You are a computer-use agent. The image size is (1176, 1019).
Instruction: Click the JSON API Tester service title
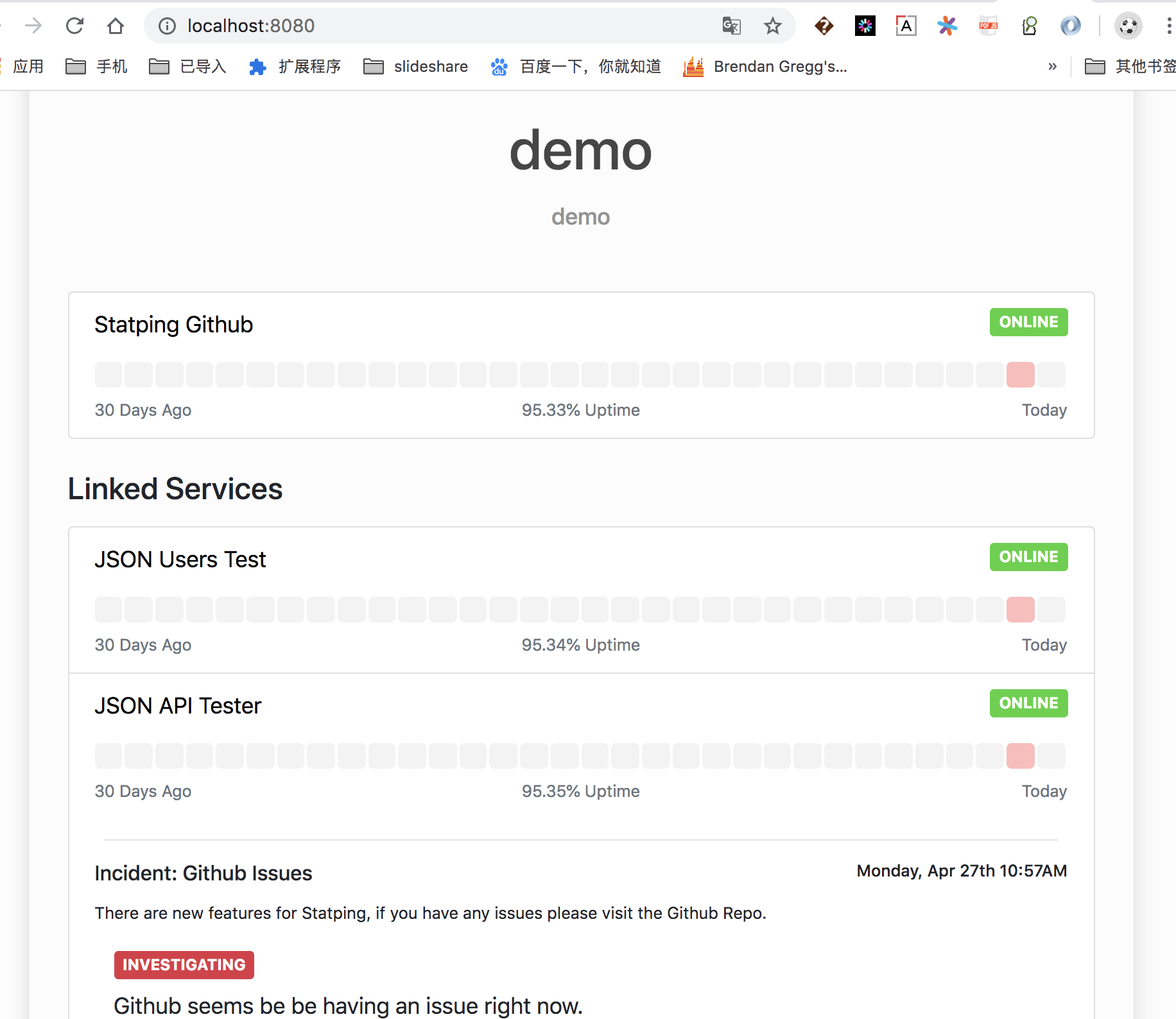coord(178,706)
